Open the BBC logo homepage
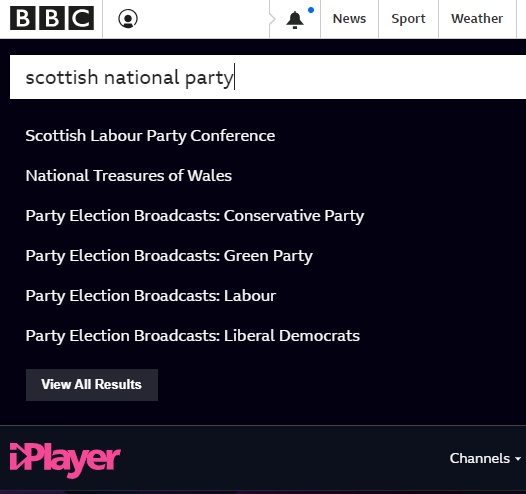Image resolution: width=526 pixels, height=494 pixels. tap(52, 18)
